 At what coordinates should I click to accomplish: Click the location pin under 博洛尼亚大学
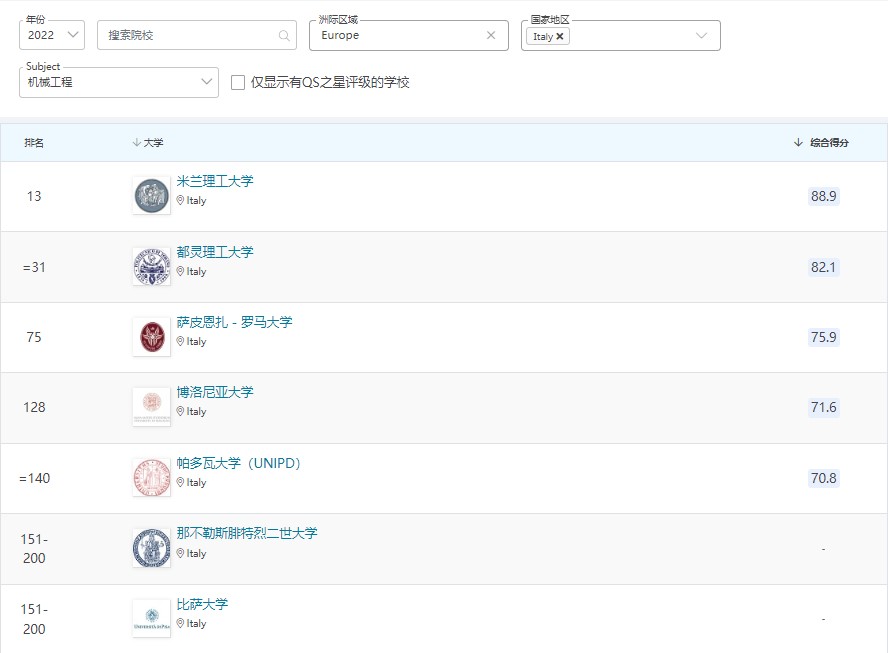[x=180, y=411]
